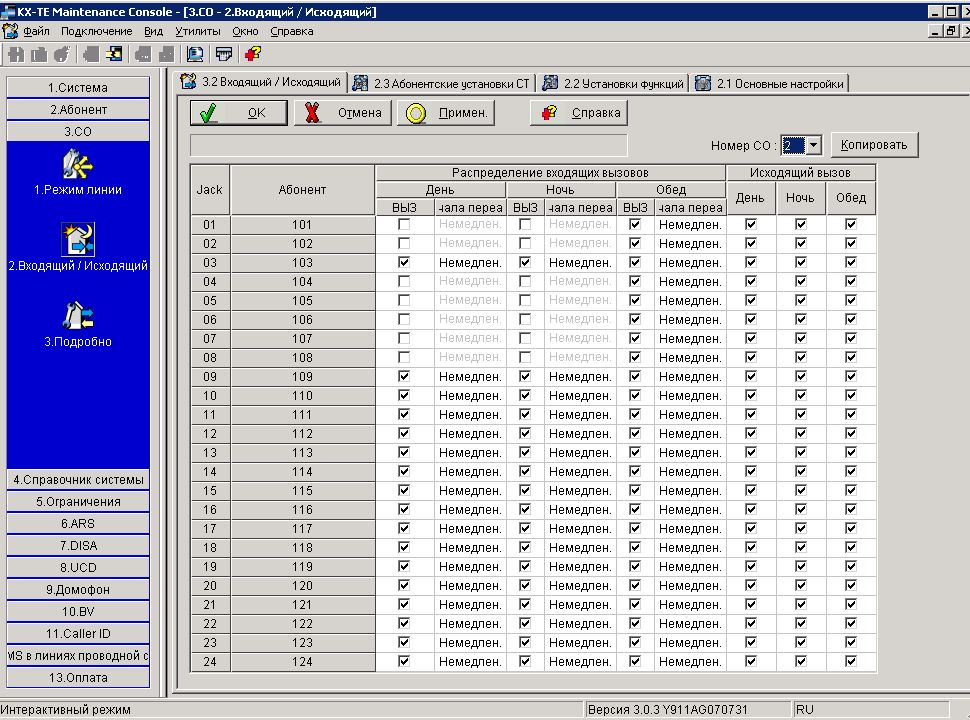
Task: Click the Примен. apply button
Action: tap(446, 113)
